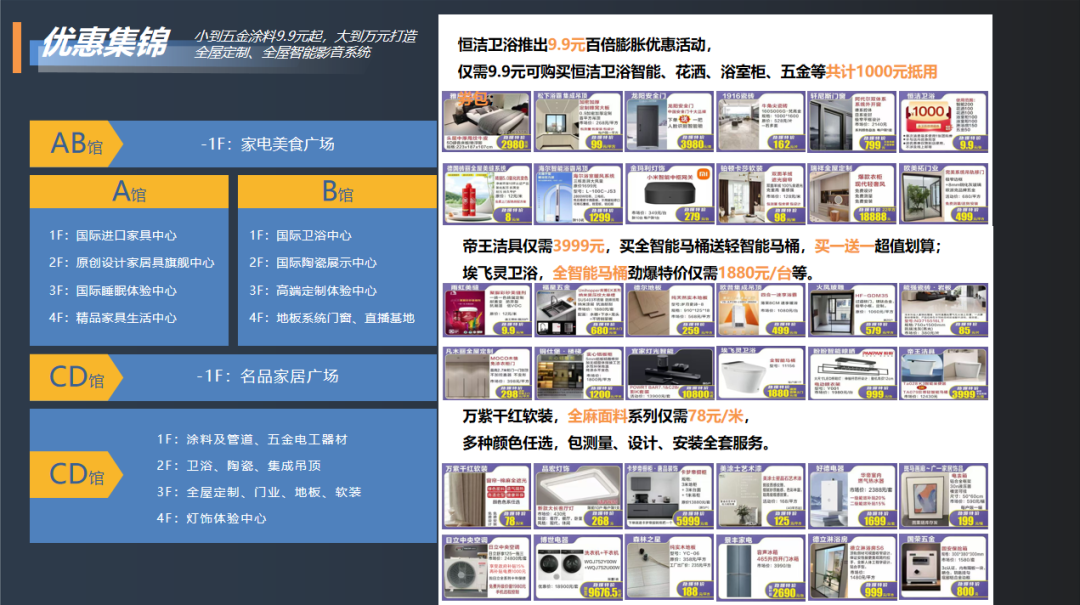The image size is (1080, 605).
Task: Click the 帝王洁具仅需3999元 headline
Action: (702, 246)
